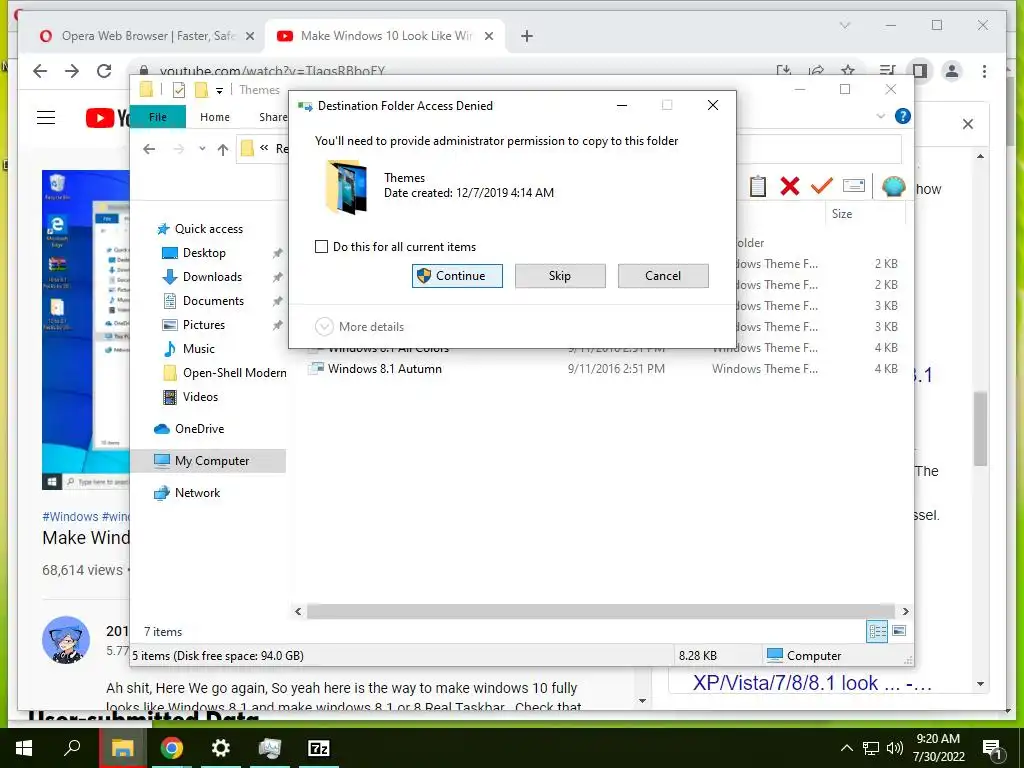Screen dimensions: 1024x768
Task: Switch to details view icon
Action: click(x=877, y=631)
